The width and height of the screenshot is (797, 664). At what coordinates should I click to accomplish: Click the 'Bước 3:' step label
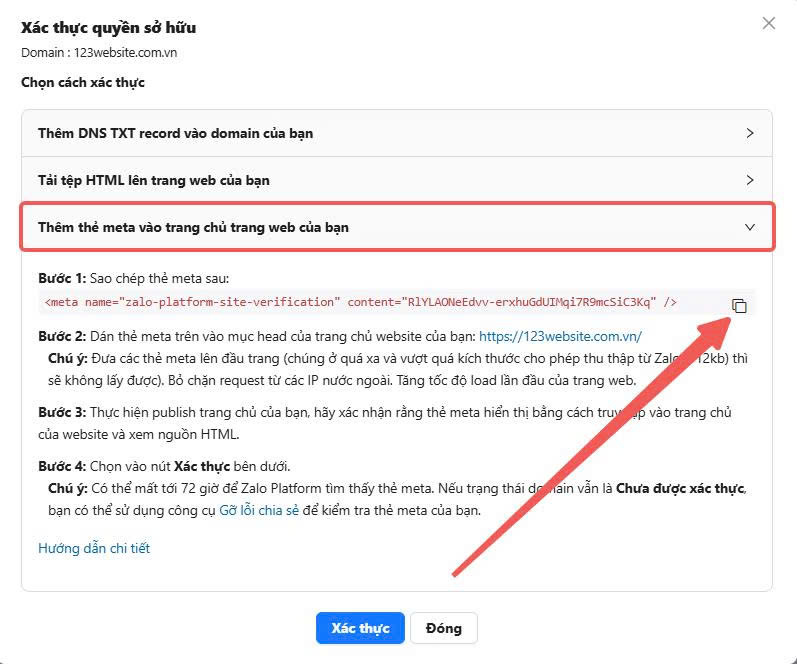coord(62,412)
